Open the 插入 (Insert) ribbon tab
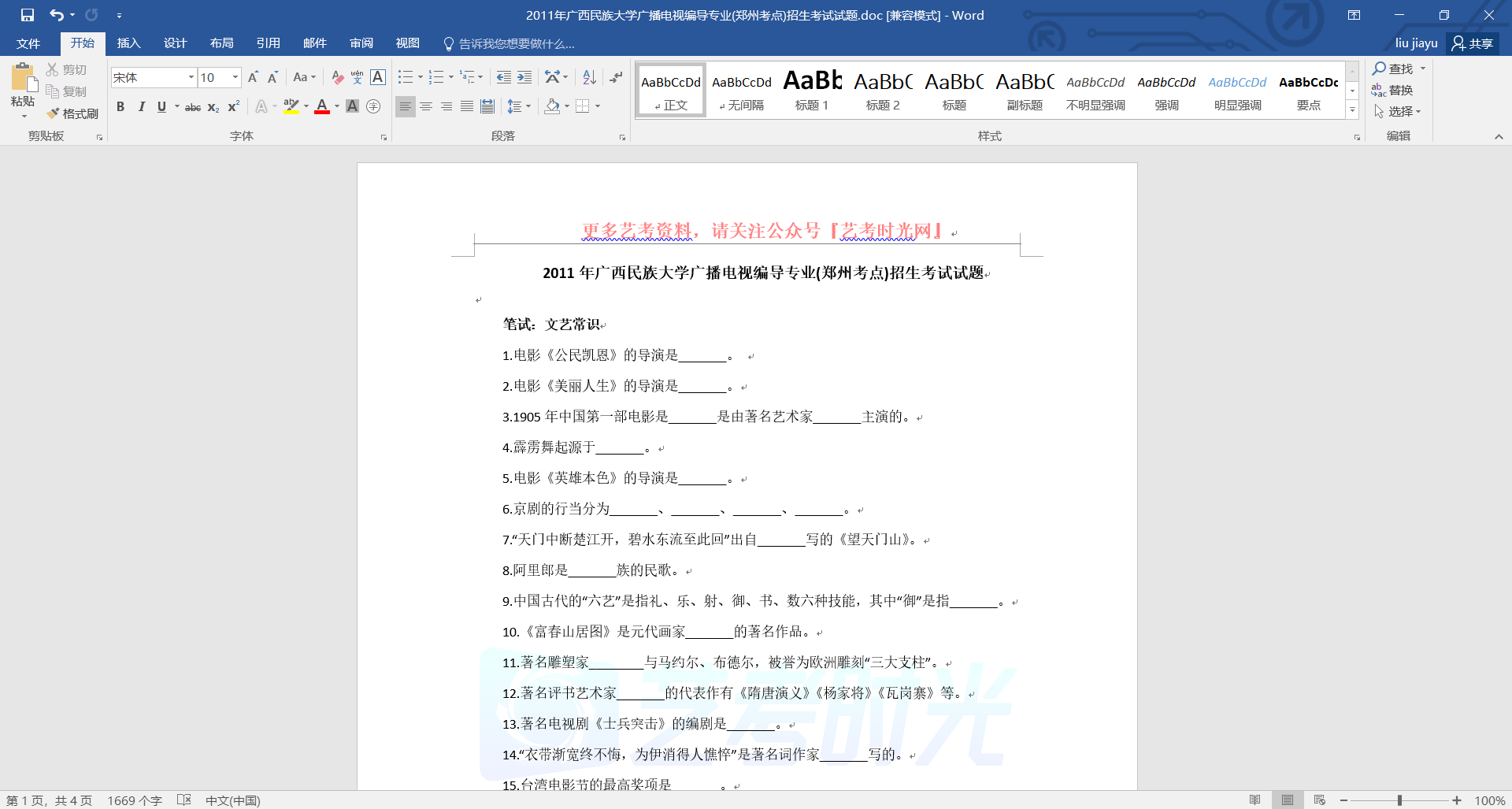This screenshot has height=809, width=1512. (x=128, y=43)
